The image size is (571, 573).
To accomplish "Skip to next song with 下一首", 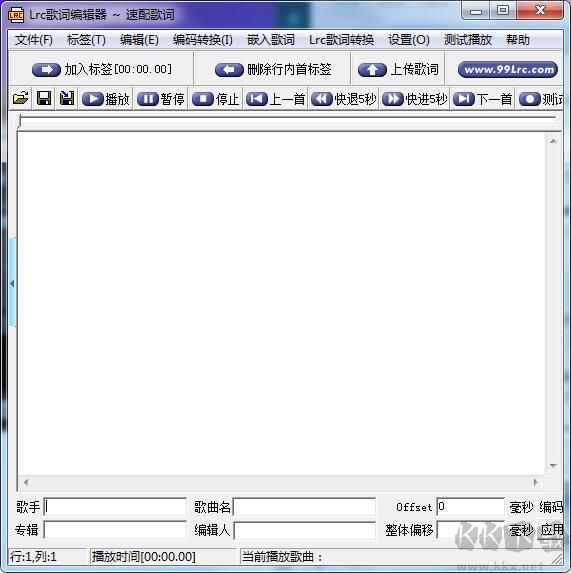I will pyautogui.click(x=483, y=99).
